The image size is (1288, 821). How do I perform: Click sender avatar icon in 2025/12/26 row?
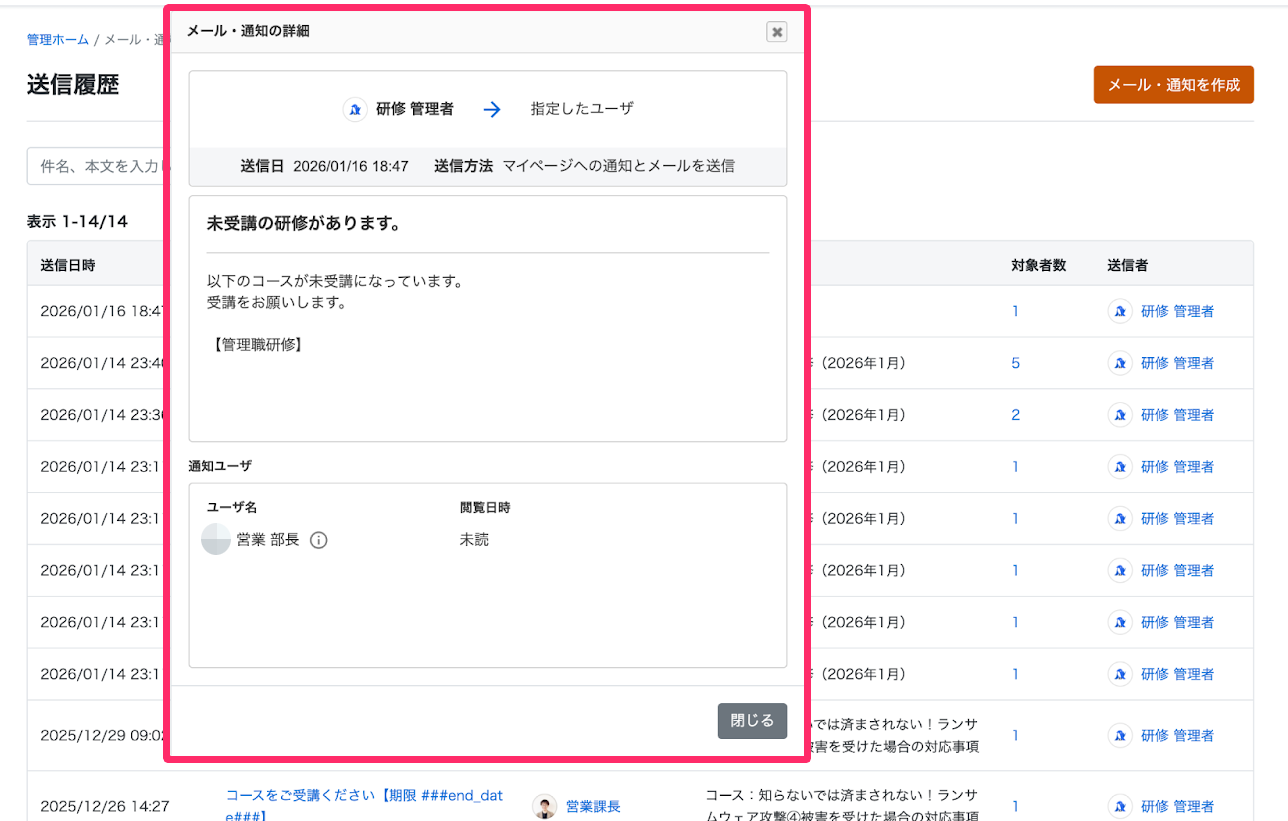[x=1120, y=806]
